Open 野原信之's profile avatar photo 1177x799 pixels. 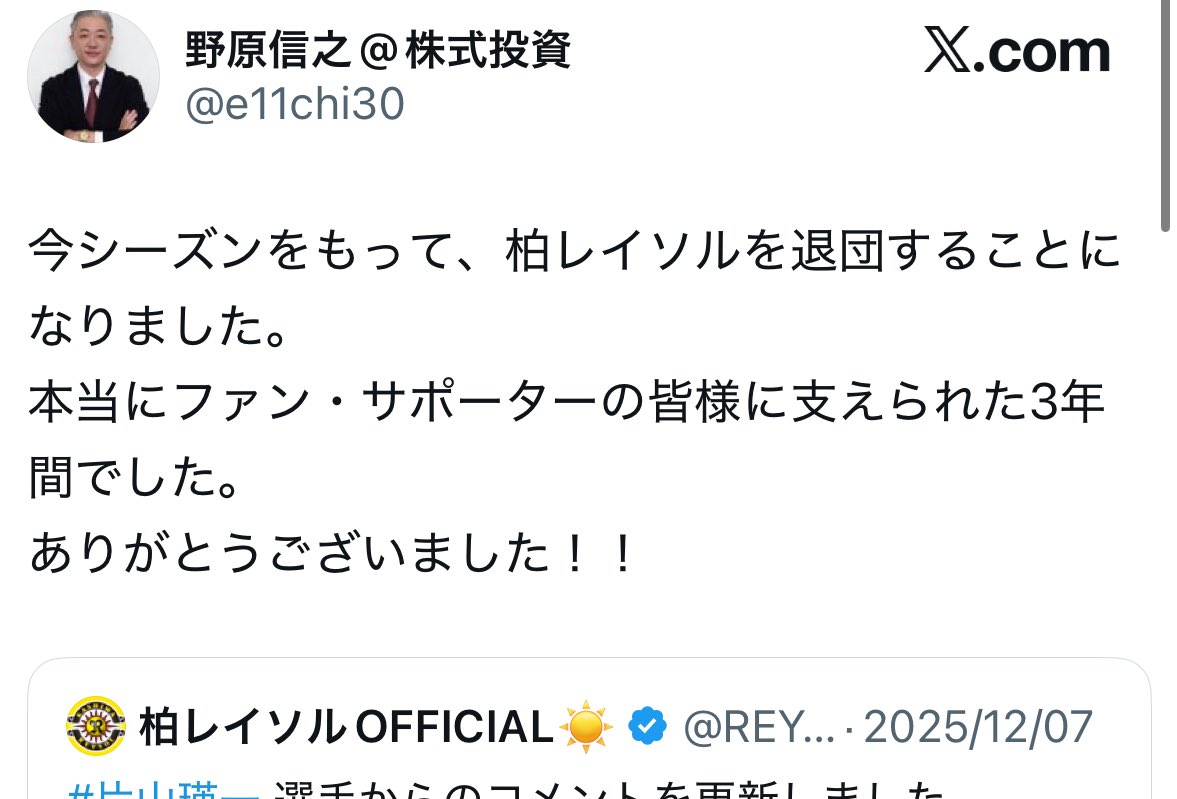pyautogui.click(x=93, y=76)
